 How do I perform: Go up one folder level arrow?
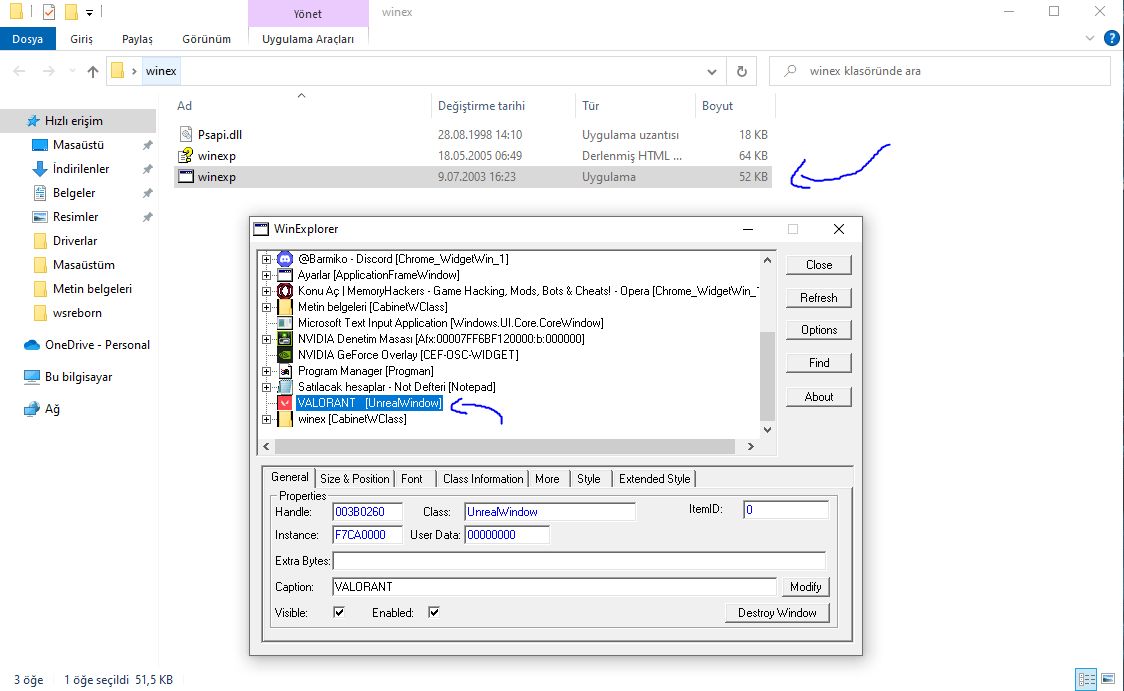pyautogui.click(x=92, y=71)
